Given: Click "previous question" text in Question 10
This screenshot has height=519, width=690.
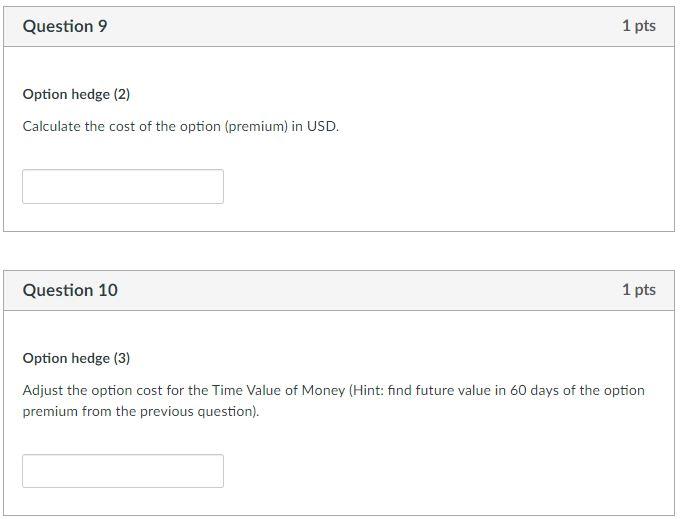Looking at the screenshot, I should (204, 411).
